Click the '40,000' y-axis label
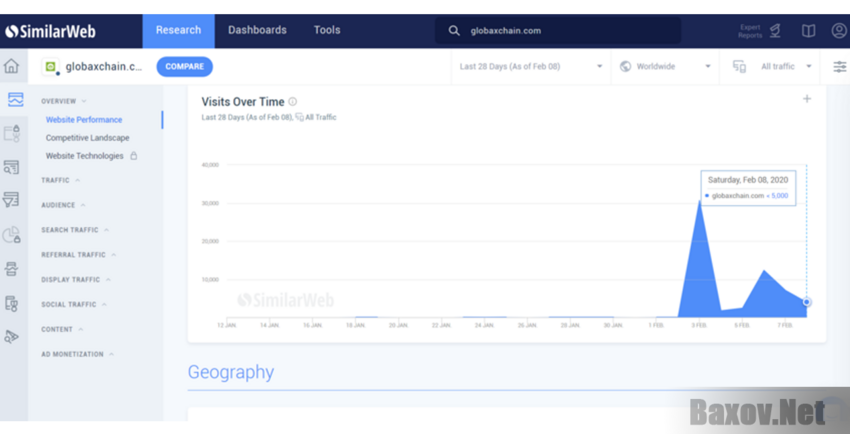850x434 pixels. [210, 165]
